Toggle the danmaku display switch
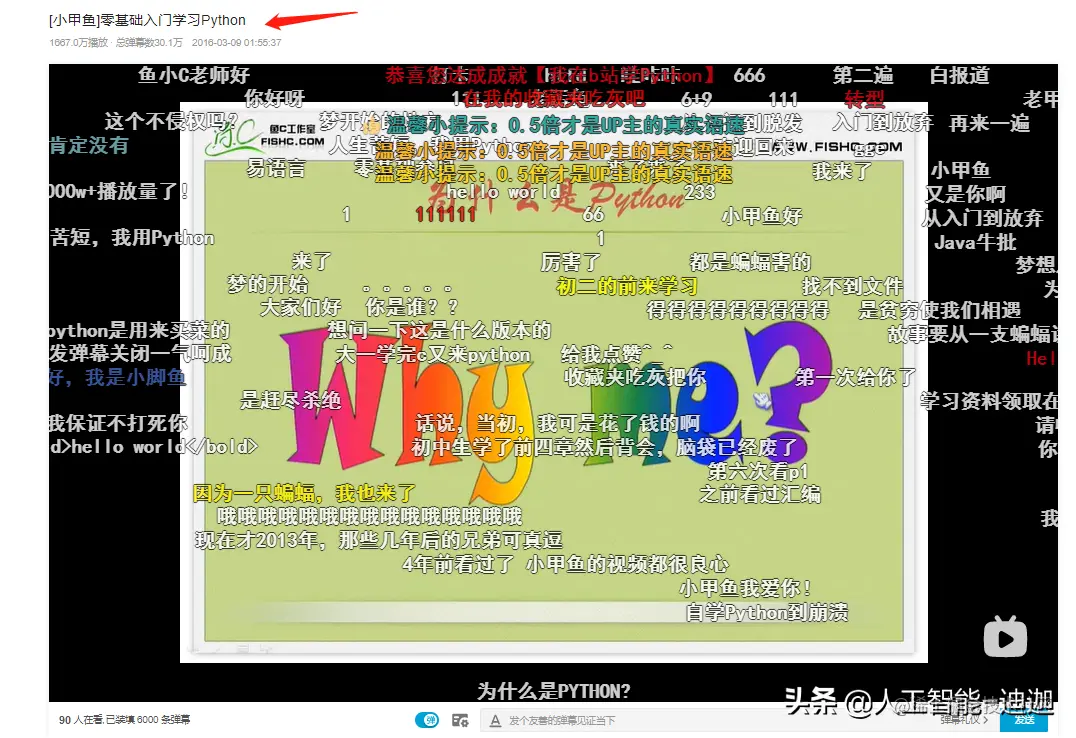Screen dimensions: 1076x738 coord(427,720)
